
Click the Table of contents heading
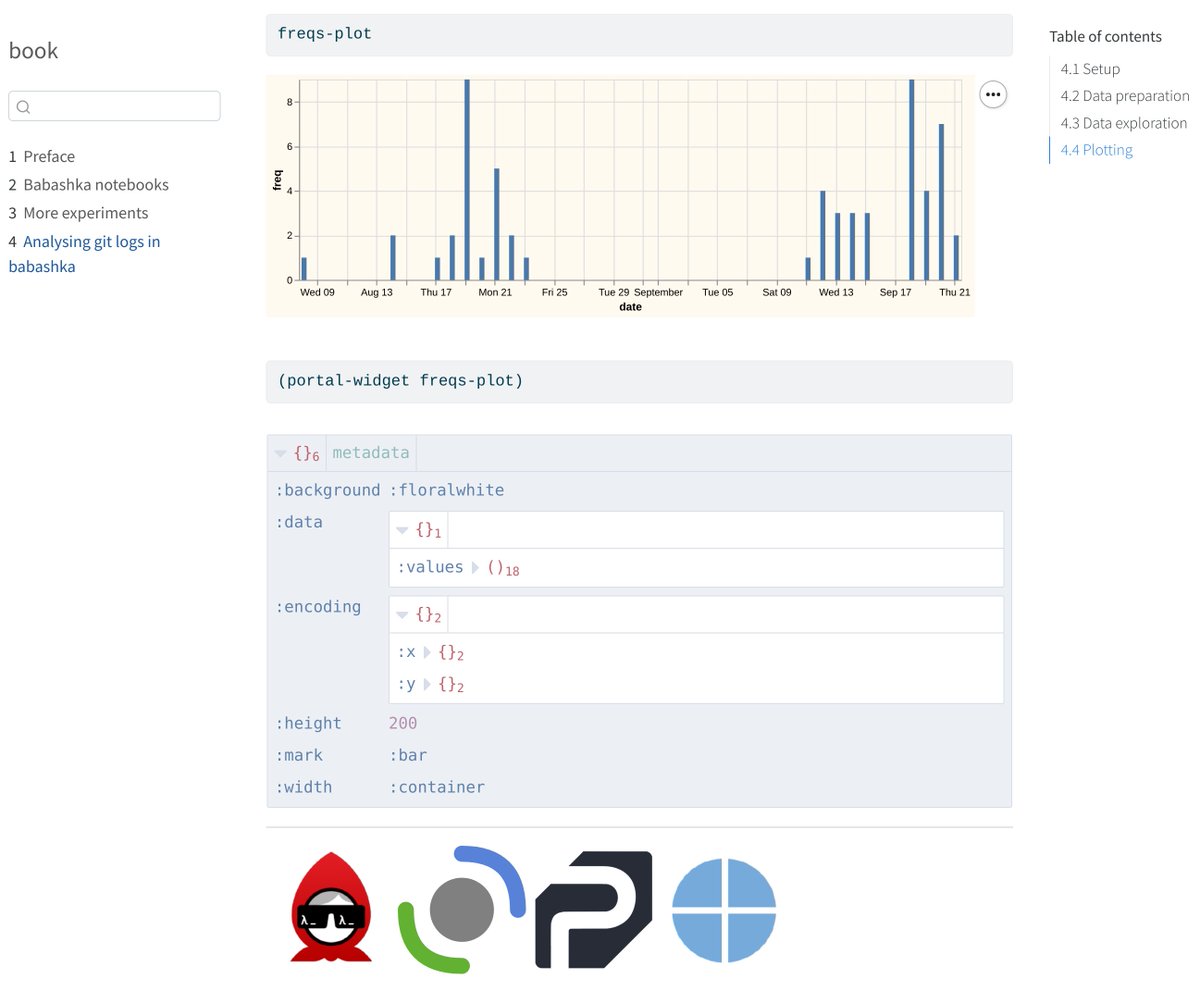tap(1105, 37)
